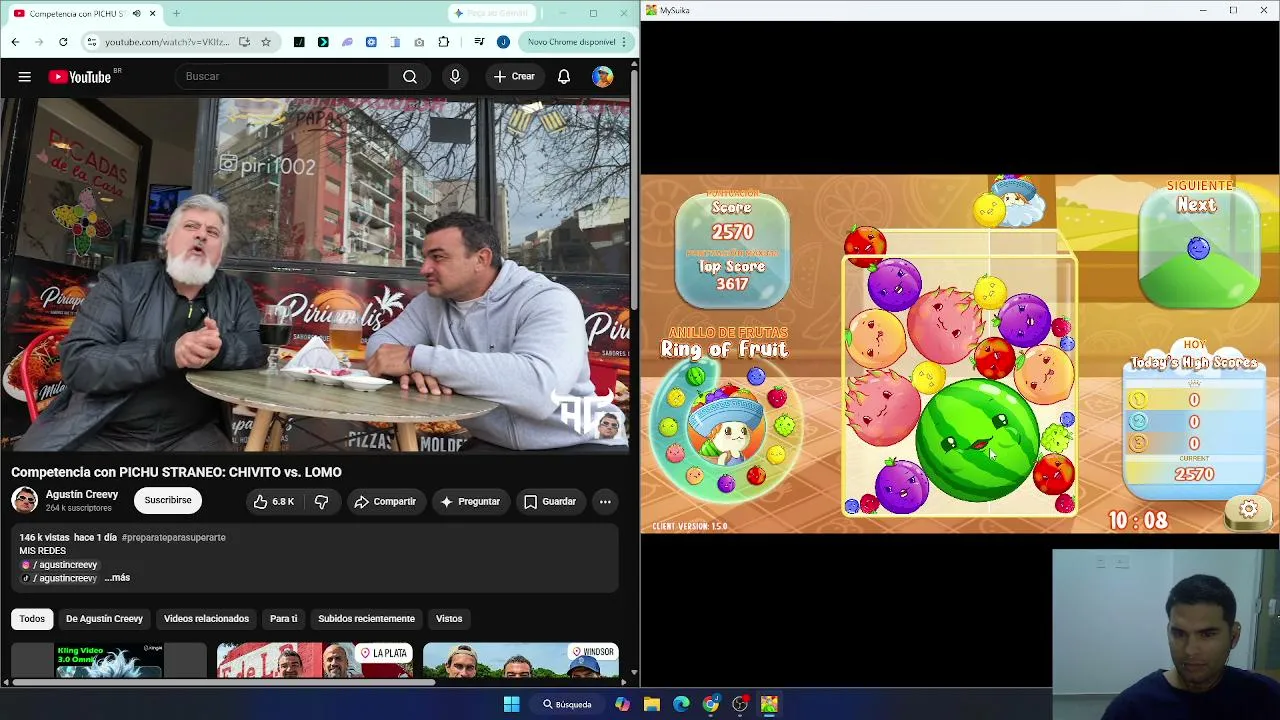Open the Kling Video 3.0 Omni thumbnail
The height and width of the screenshot is (720, 1280).
109,661
